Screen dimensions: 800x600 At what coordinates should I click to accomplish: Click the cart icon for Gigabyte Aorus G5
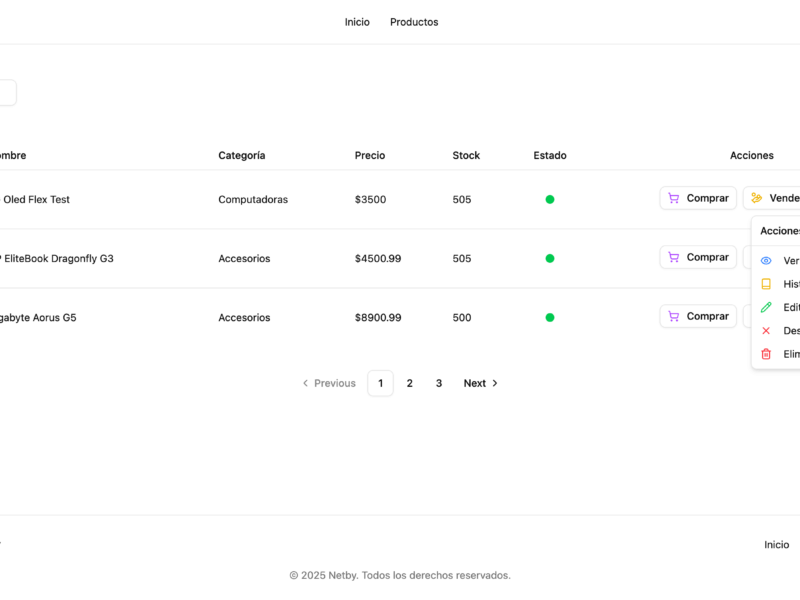tap(674, 317)
